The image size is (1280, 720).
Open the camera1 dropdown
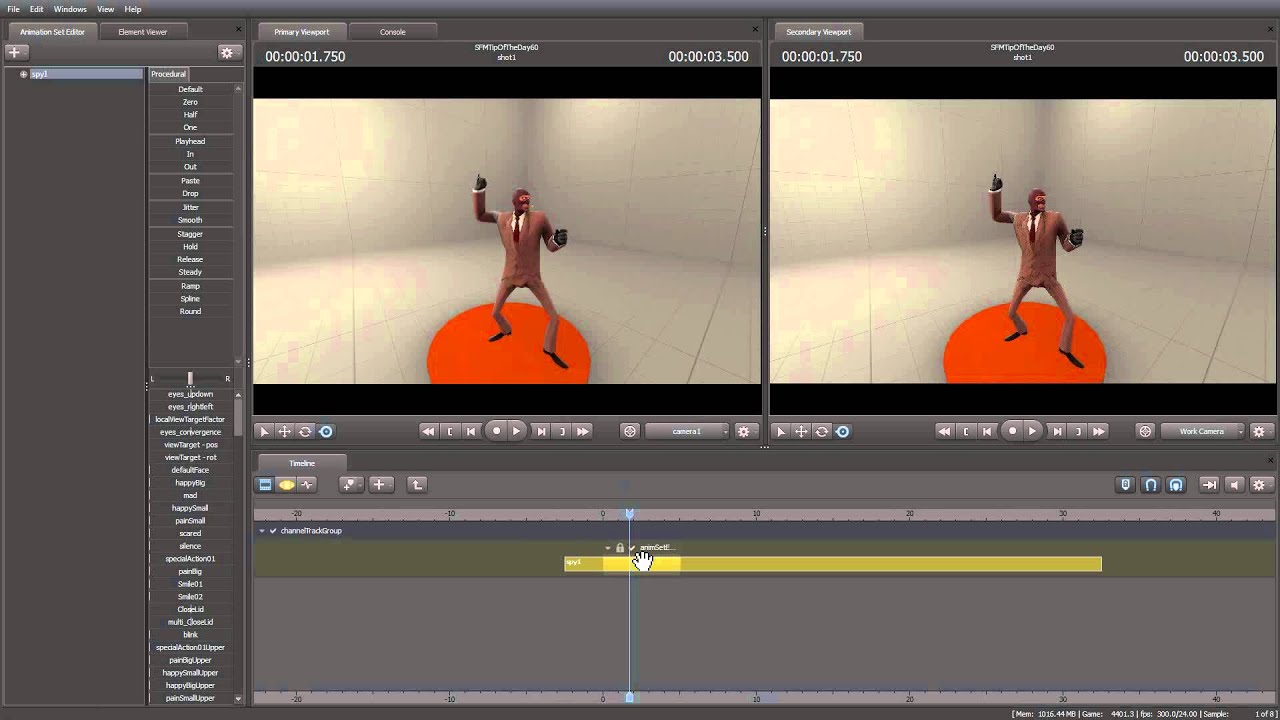coord(686,431)
